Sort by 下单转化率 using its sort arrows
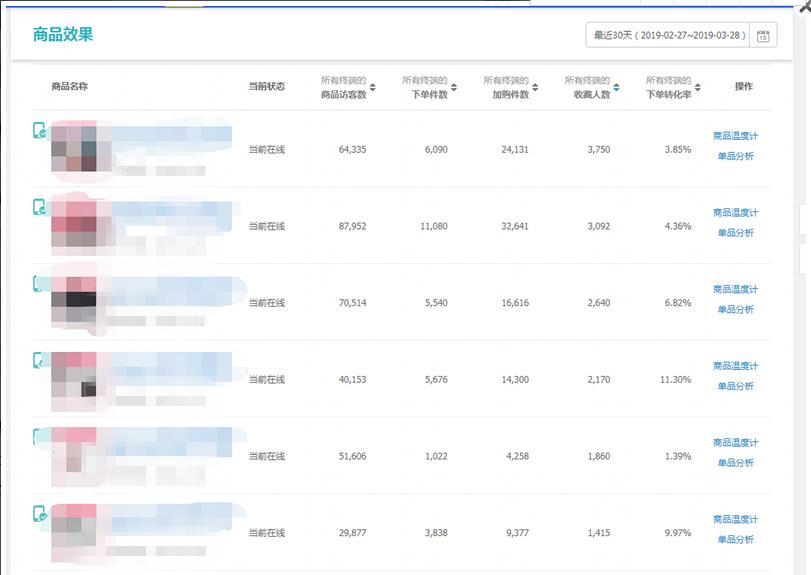This screenshot has width=811, height=575. (697, 87)
